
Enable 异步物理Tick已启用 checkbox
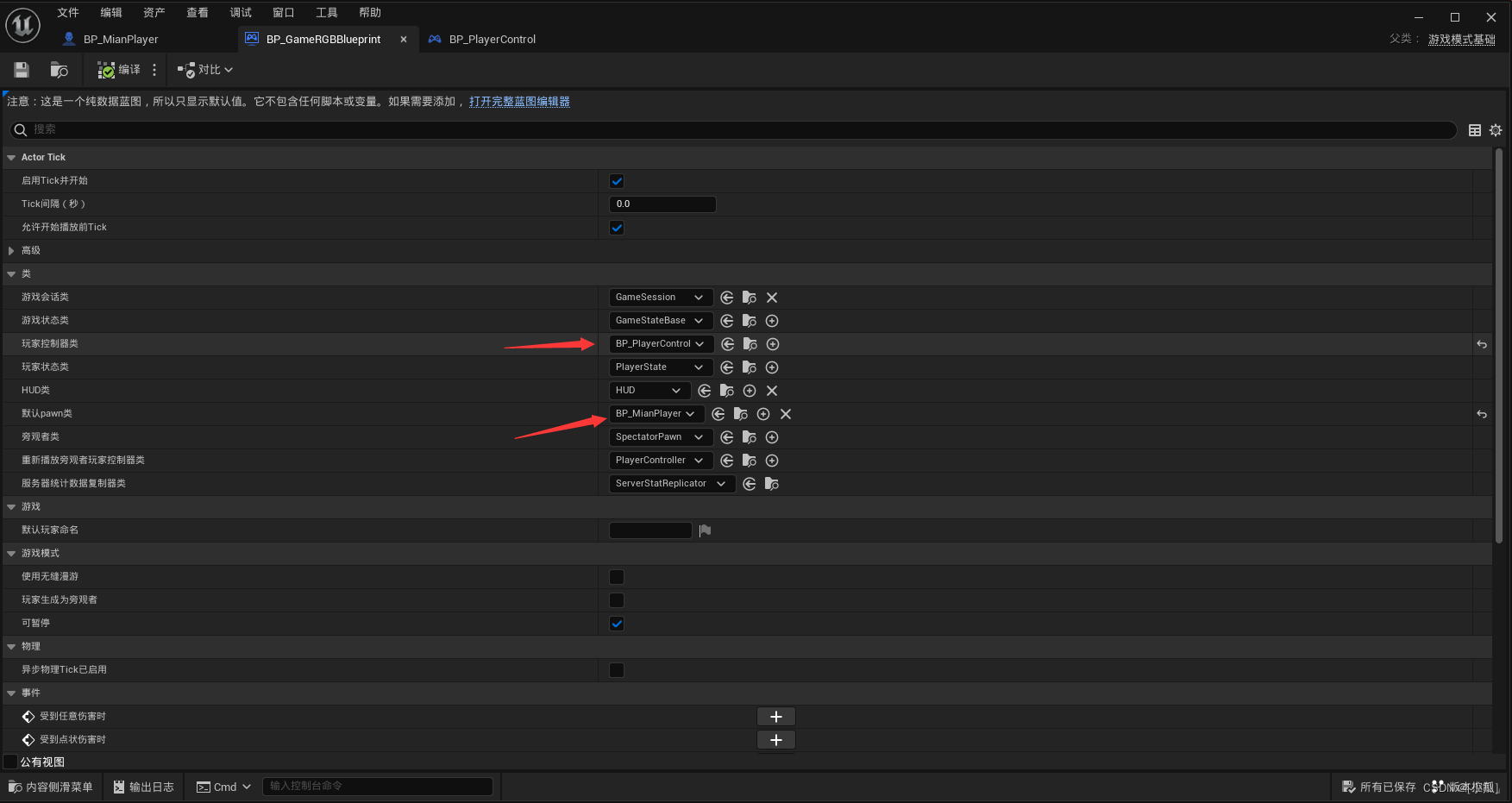[x=617, y=670]
